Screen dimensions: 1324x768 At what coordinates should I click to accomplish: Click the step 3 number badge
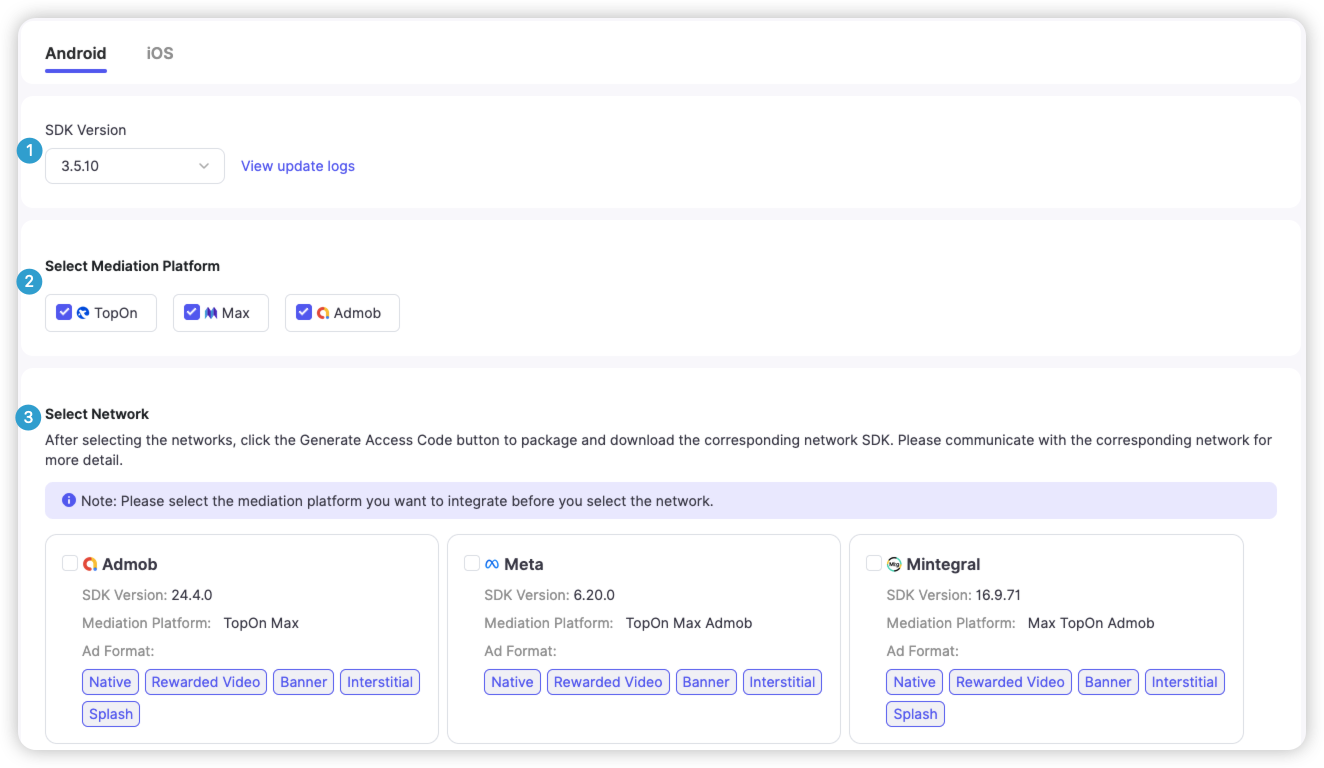[x=29, y=417]
